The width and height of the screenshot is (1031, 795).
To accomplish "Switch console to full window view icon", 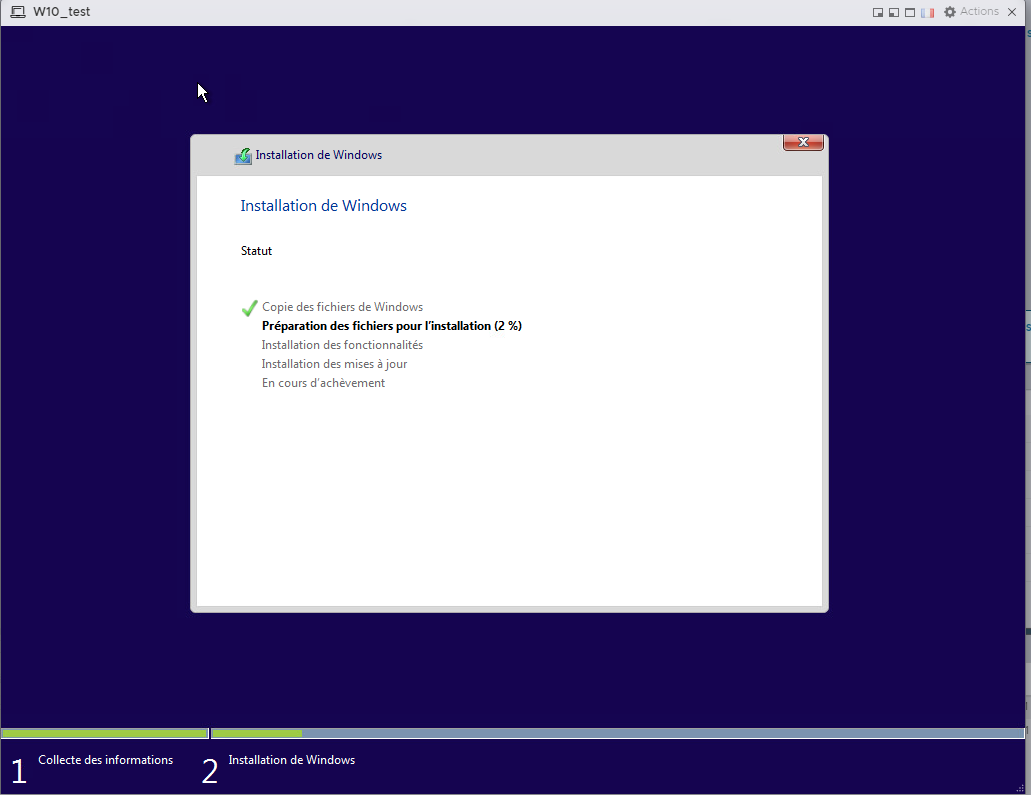I will click(910, 12).
